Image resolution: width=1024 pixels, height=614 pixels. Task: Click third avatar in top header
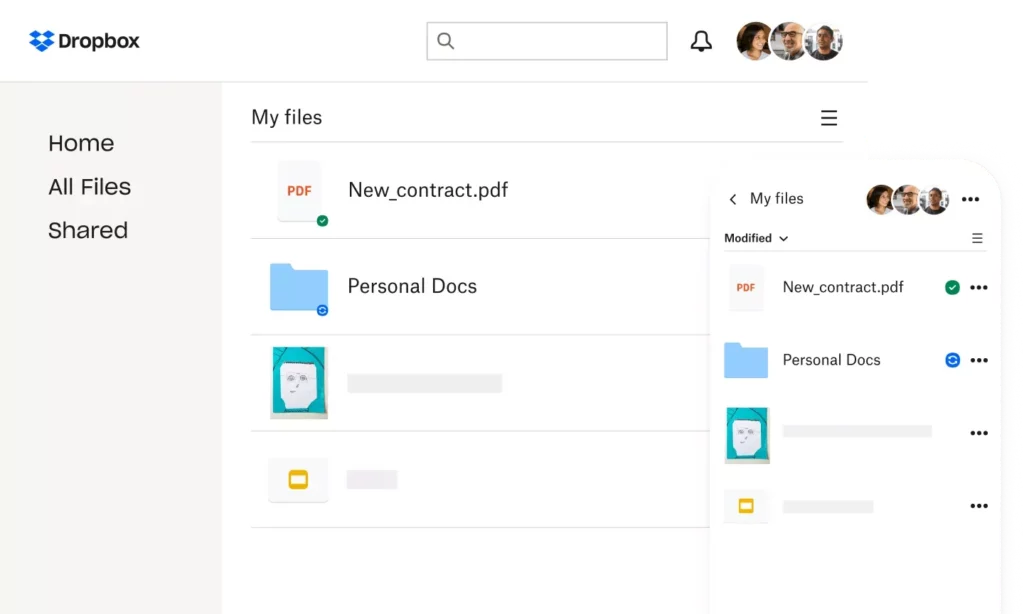coord(825,42)
